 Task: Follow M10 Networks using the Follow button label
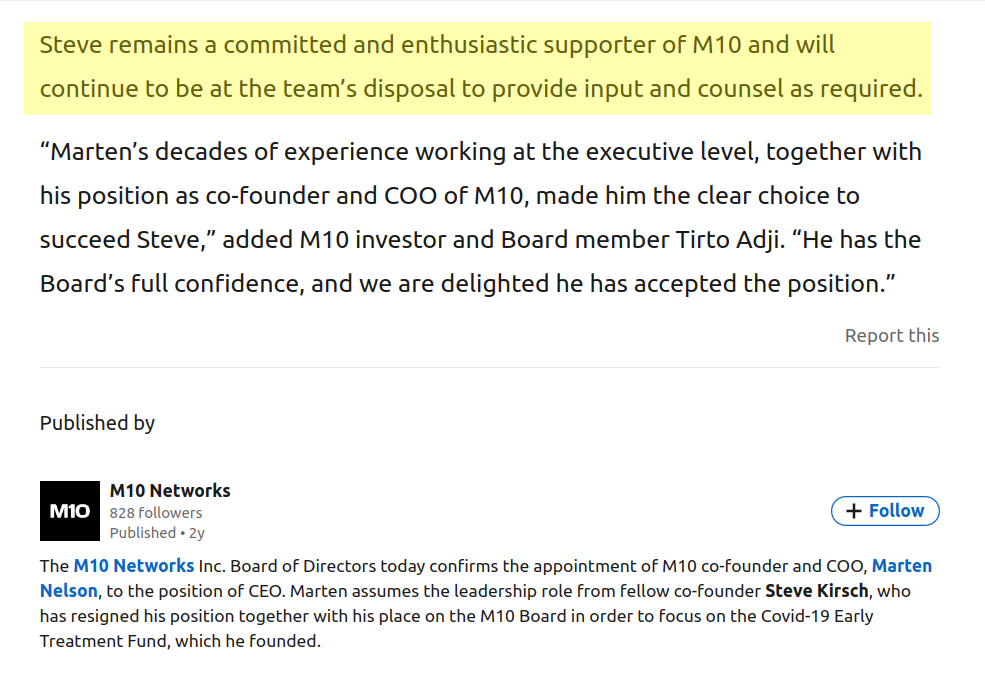click(896, 511)
